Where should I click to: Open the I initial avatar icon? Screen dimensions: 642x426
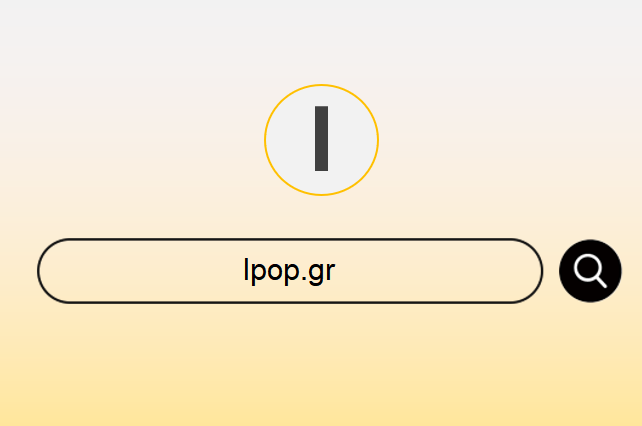[321, 140]
